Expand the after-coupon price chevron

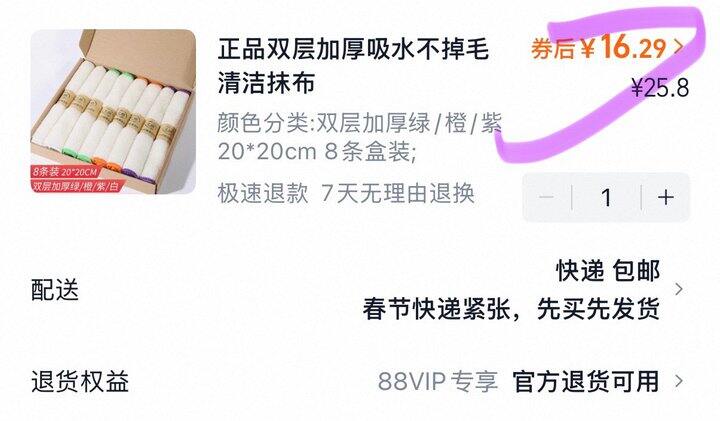click(x=679, y=46)
